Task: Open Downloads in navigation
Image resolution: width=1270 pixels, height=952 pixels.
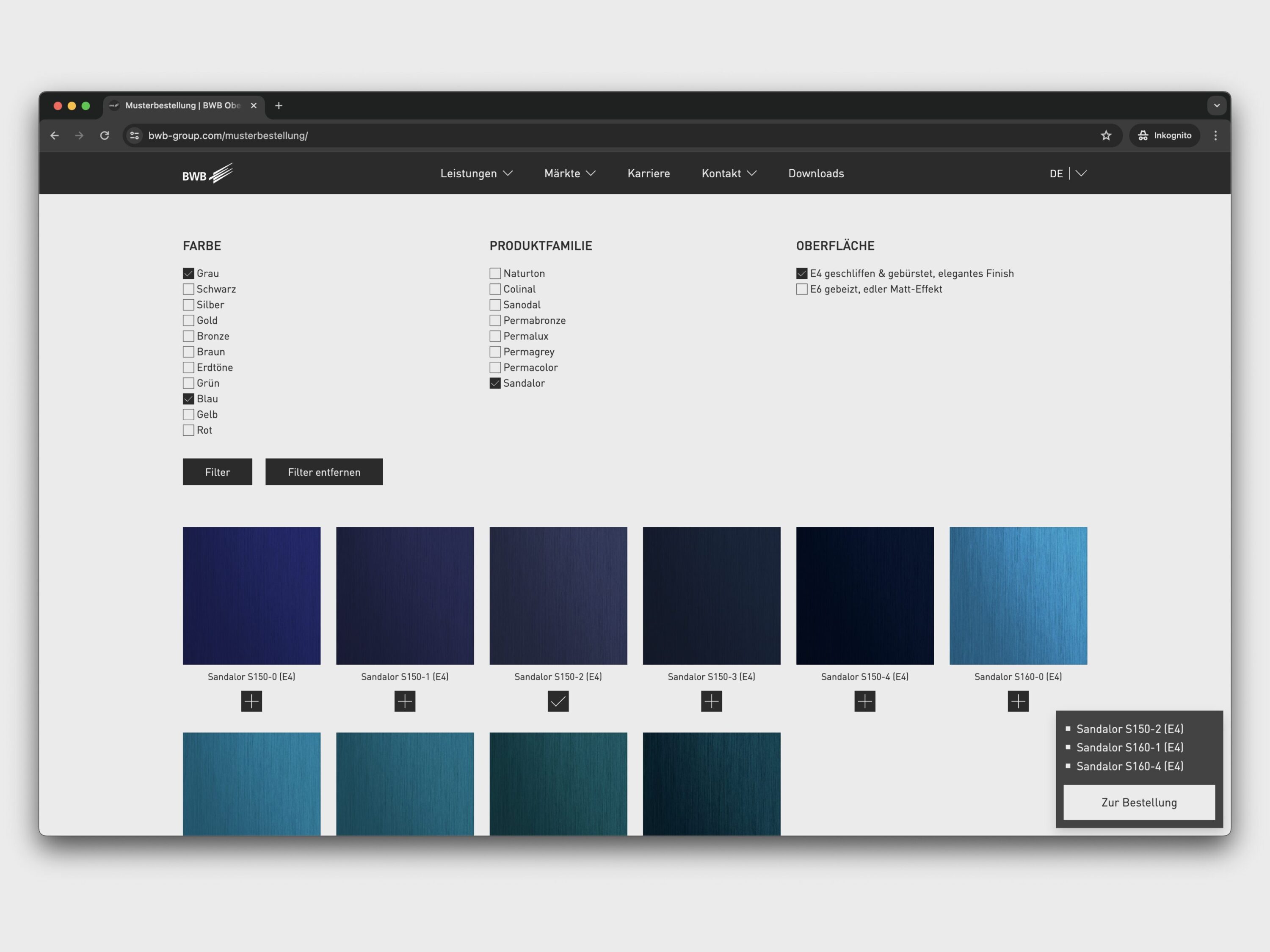Action: [815, 173]
